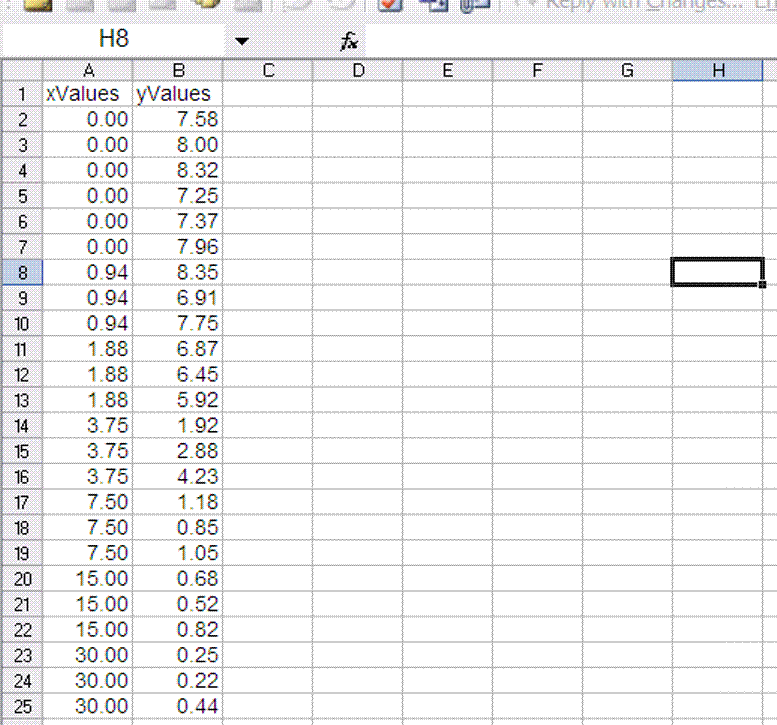Click the active cell H8

pyautogui.click(x=717, y=272)
